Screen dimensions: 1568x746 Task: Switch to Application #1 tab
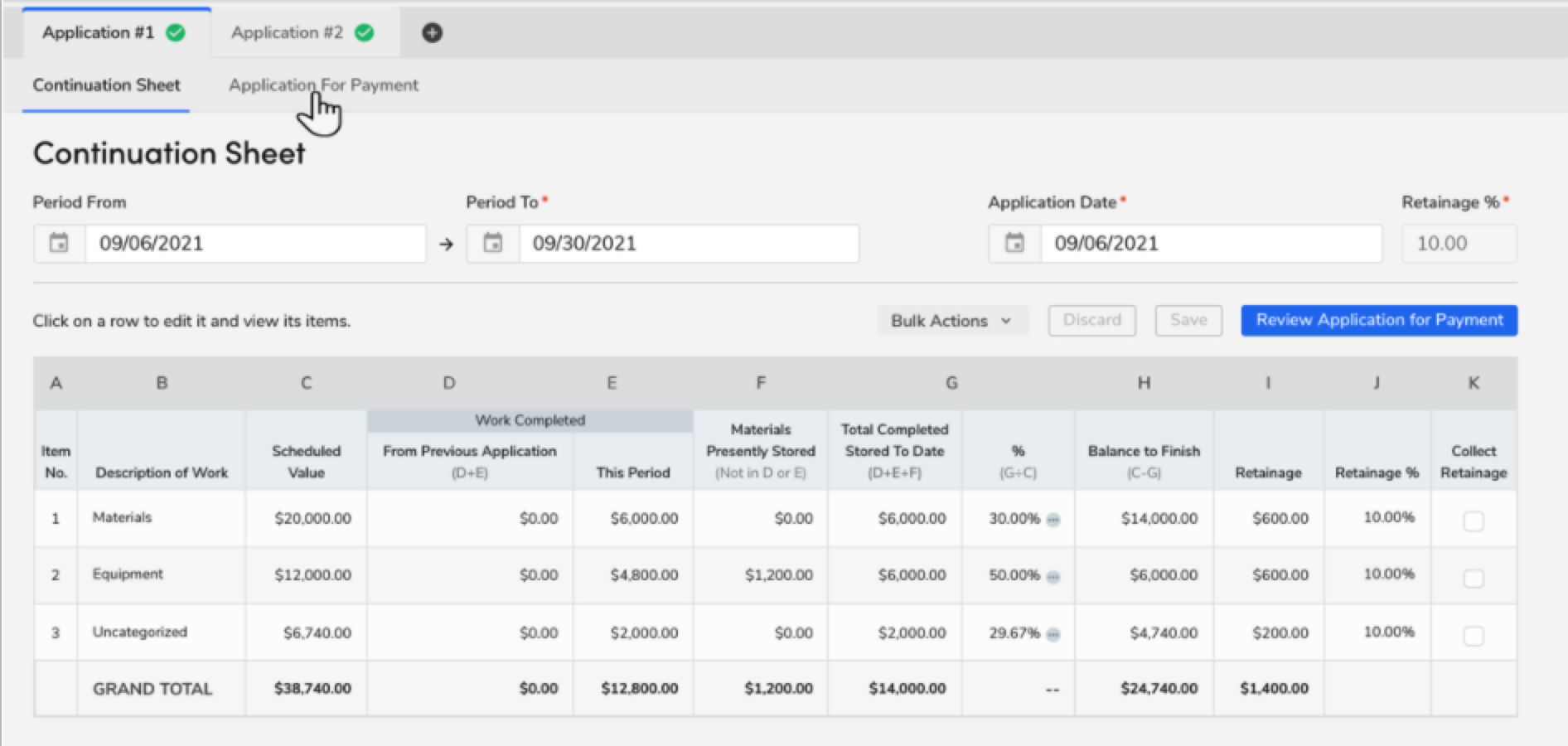[115, 32]
